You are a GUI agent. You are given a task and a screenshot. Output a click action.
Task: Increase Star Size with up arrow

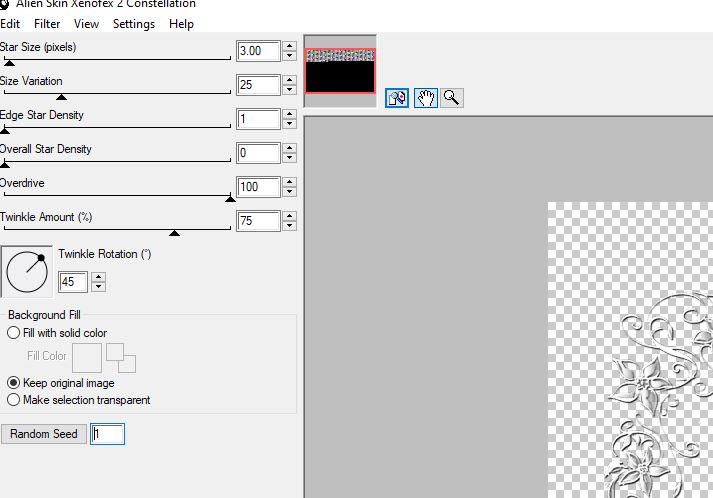coord(289,46)
